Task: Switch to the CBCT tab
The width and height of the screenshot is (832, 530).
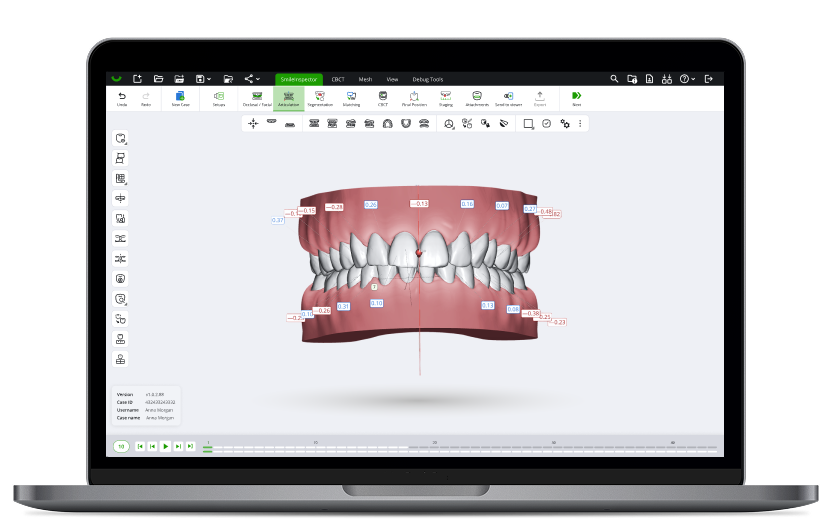Action: pos(337,79)
